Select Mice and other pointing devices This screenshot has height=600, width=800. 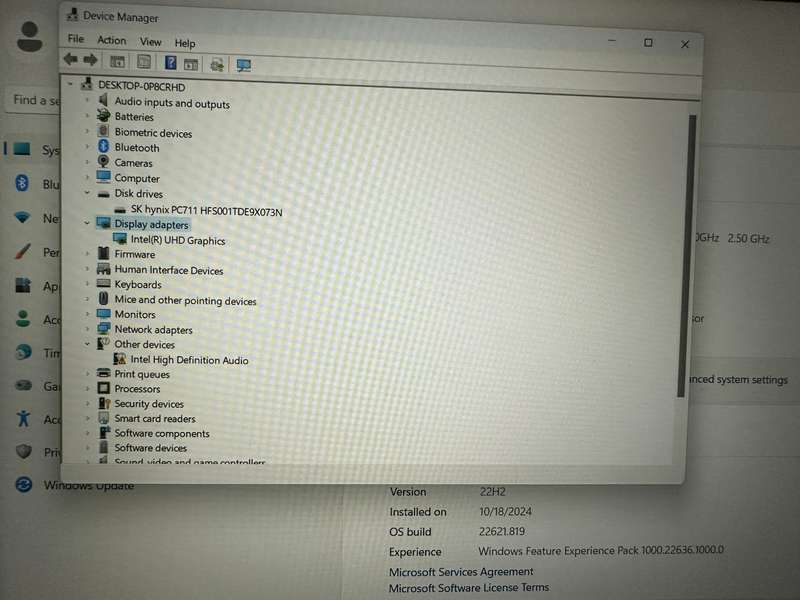[185, 300]
